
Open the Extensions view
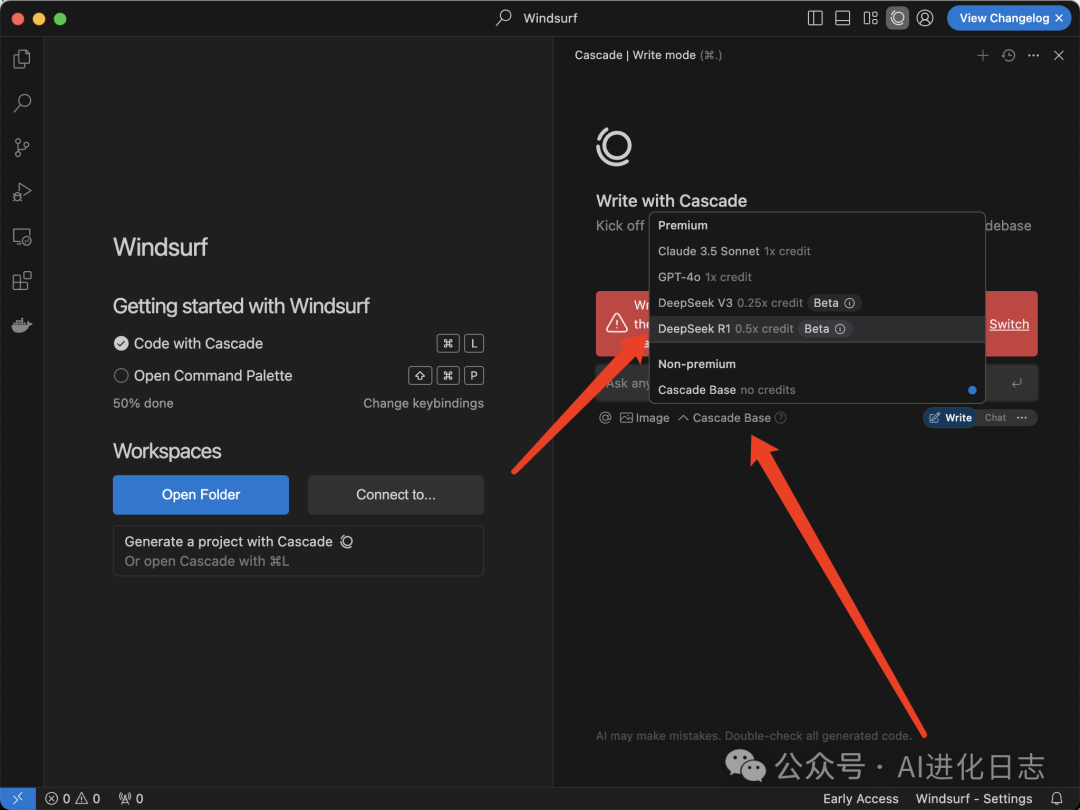pos(22,281)
